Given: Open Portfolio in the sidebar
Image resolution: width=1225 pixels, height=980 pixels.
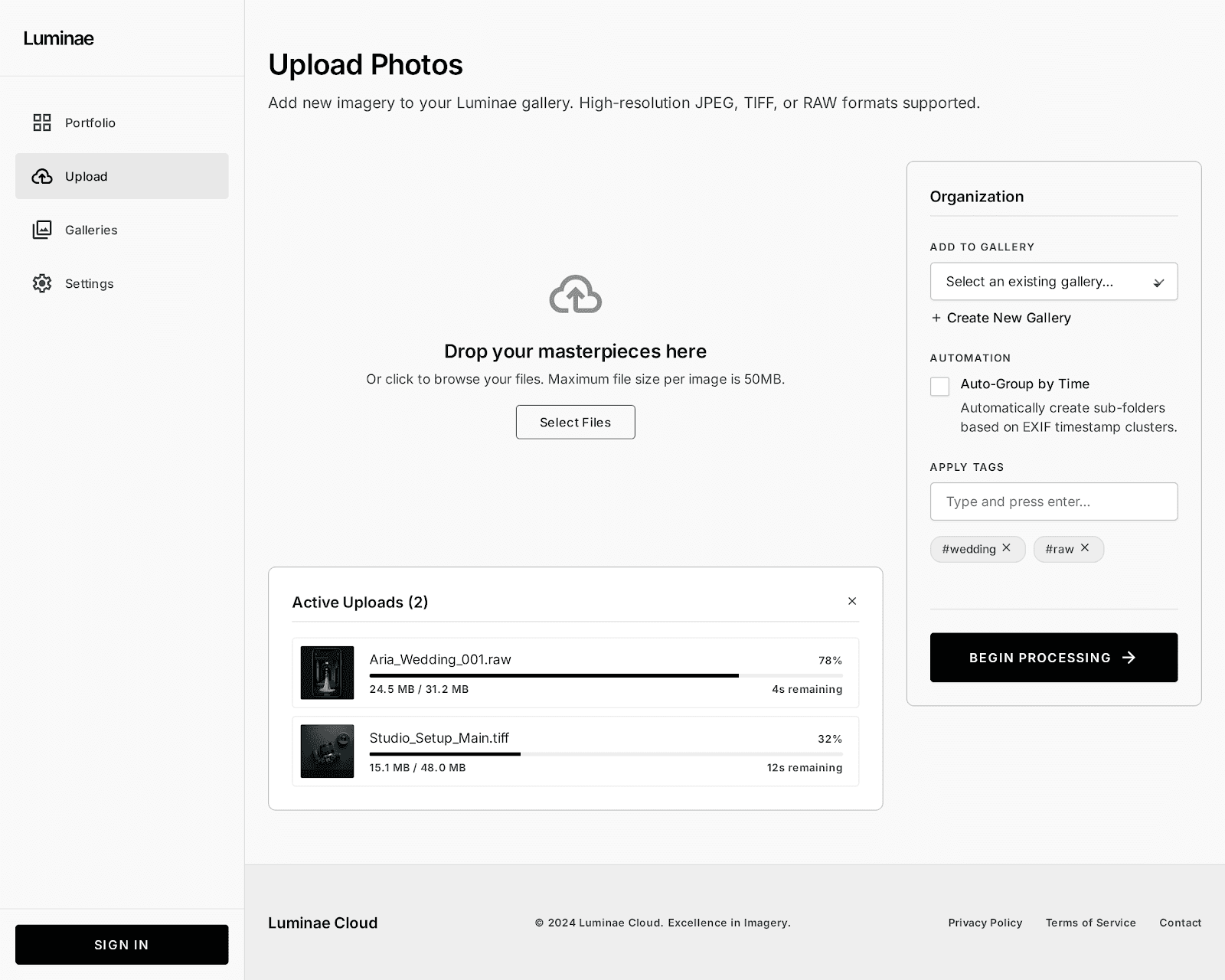Looking at the screenshot, I should (122, 122).
